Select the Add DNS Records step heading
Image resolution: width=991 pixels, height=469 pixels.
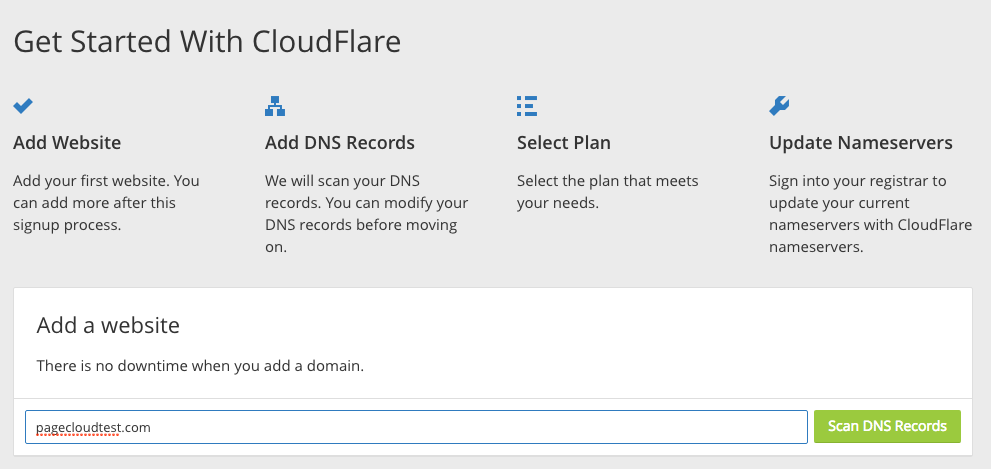[339, 143]
